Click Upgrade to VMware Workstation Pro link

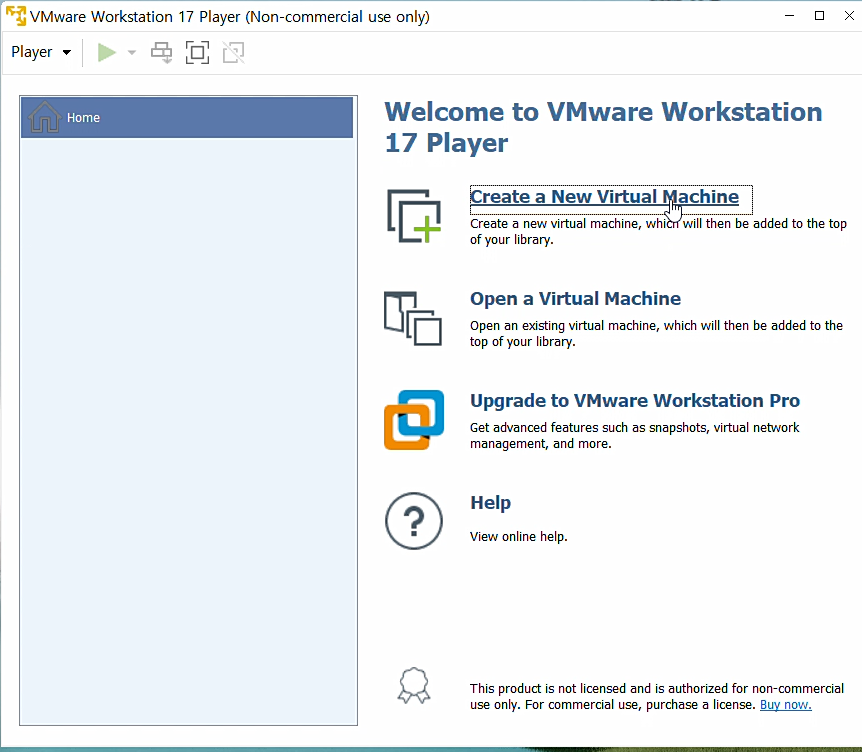click(x=635, y=401)
